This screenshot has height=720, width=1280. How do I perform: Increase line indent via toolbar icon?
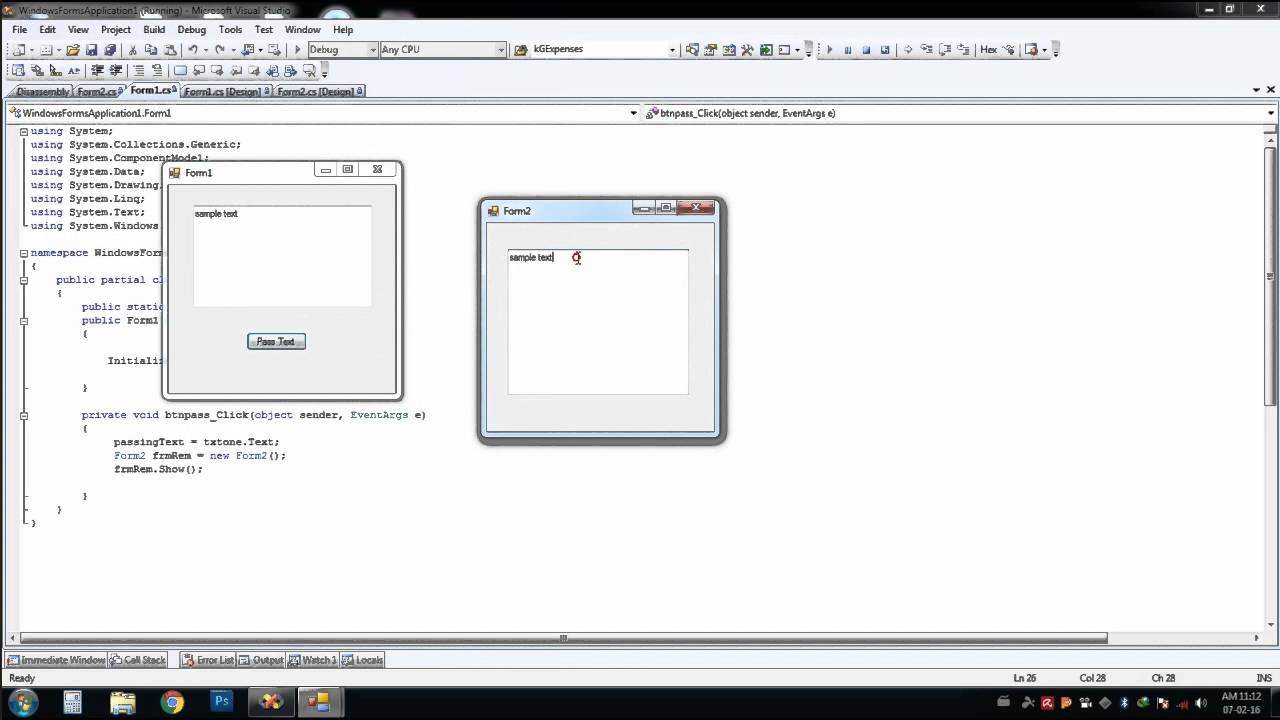[116, 70]
